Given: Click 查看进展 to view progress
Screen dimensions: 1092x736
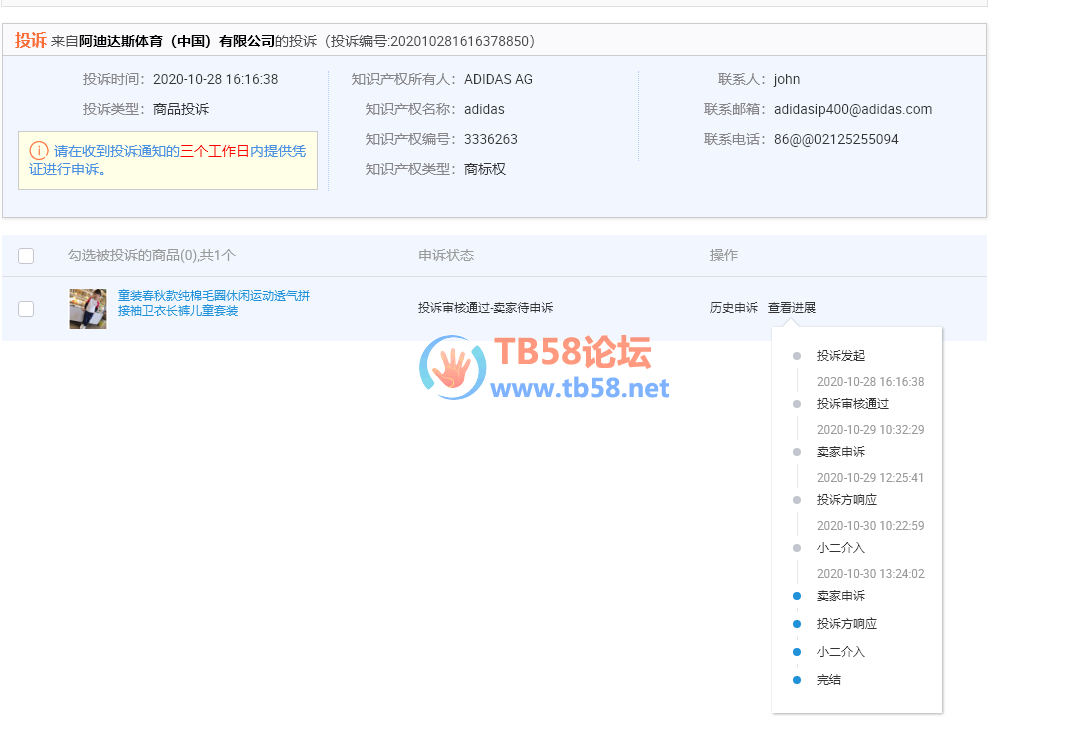Looking at the screenshot, I should click(792, 308).
